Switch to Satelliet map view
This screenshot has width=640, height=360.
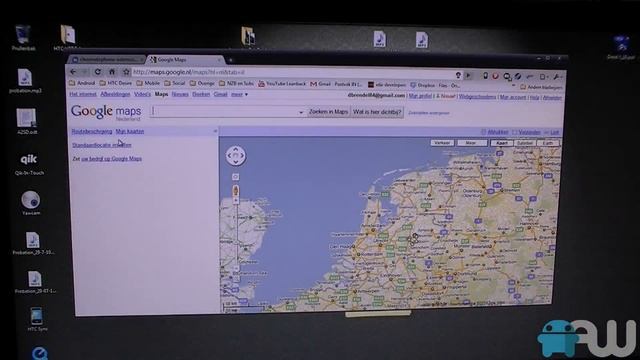(x=524, y=143)
